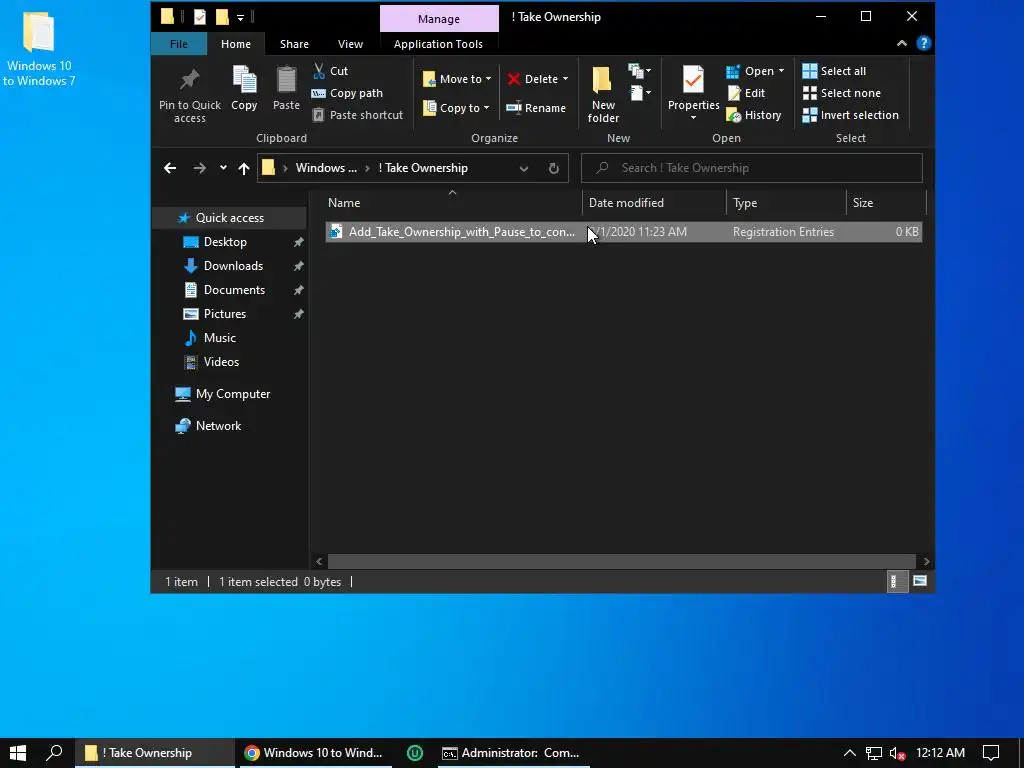This screenshot has width=1024, height=768.
Task: Open Action Center notifications icon
Action: 991,753
